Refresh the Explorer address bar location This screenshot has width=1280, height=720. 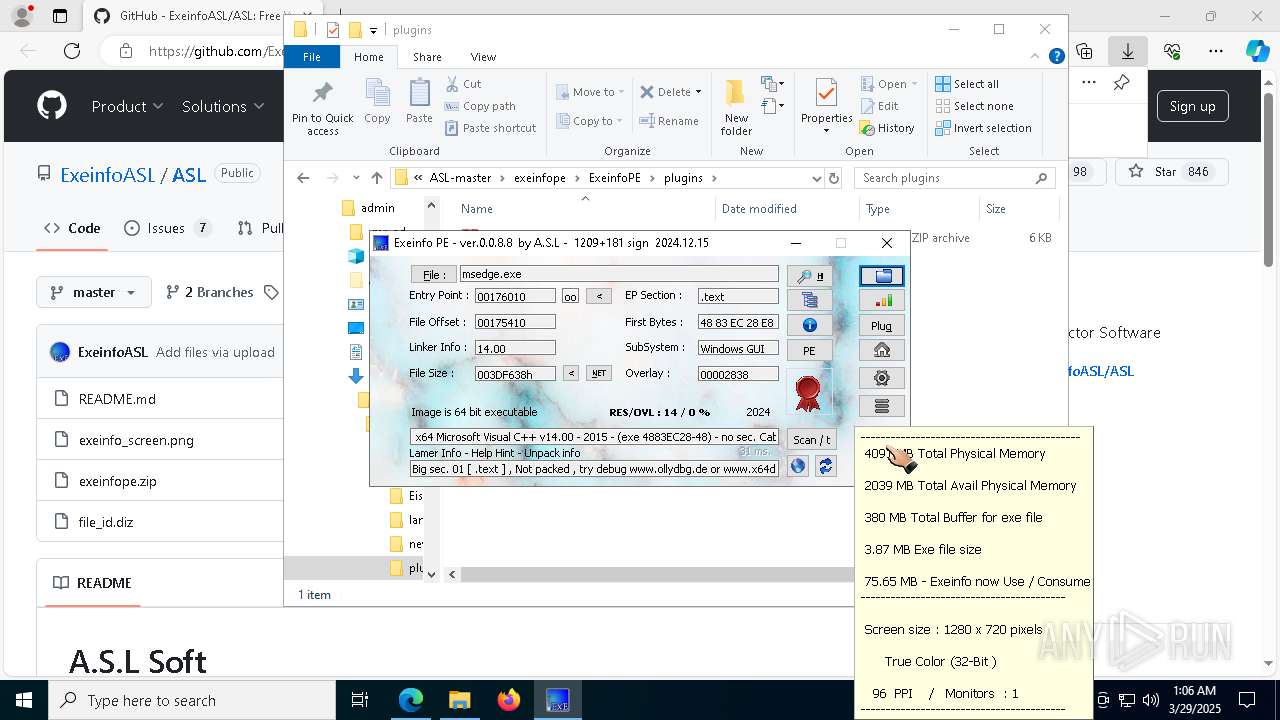834,178
